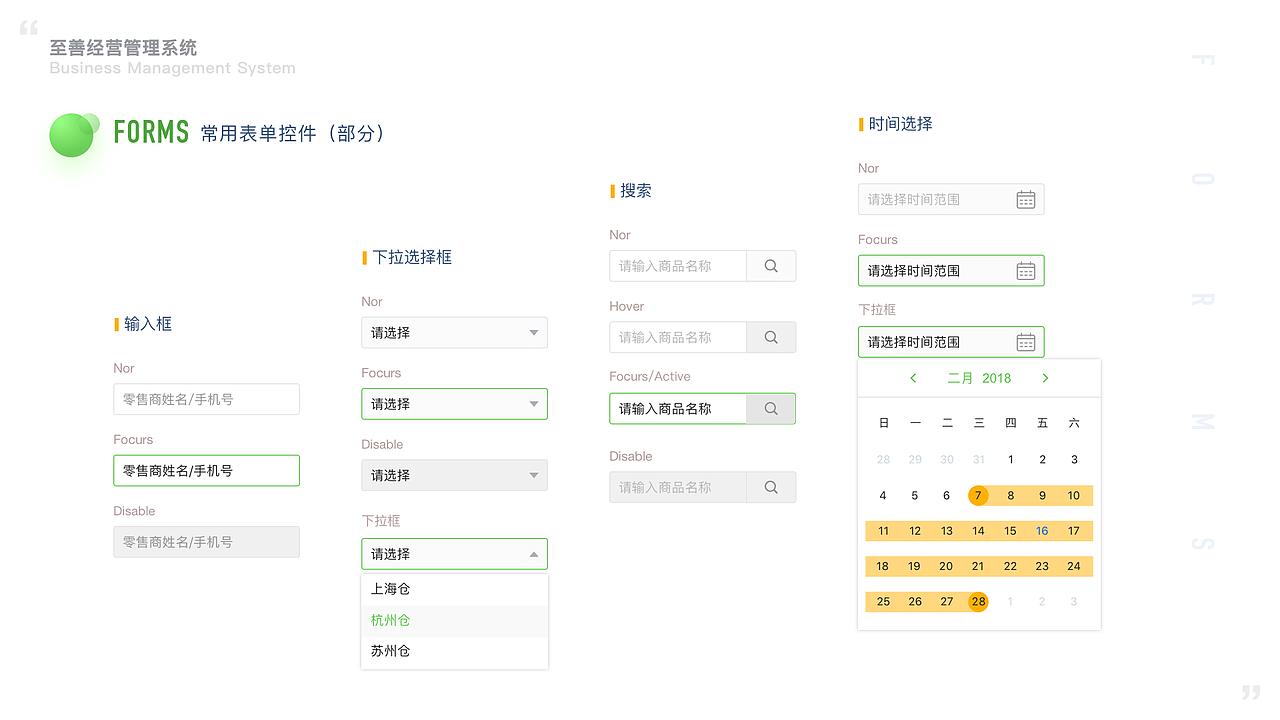
Task: Collapse the expanded 下拉框 select
Action: pyautogui.click(x=454, y=553)
